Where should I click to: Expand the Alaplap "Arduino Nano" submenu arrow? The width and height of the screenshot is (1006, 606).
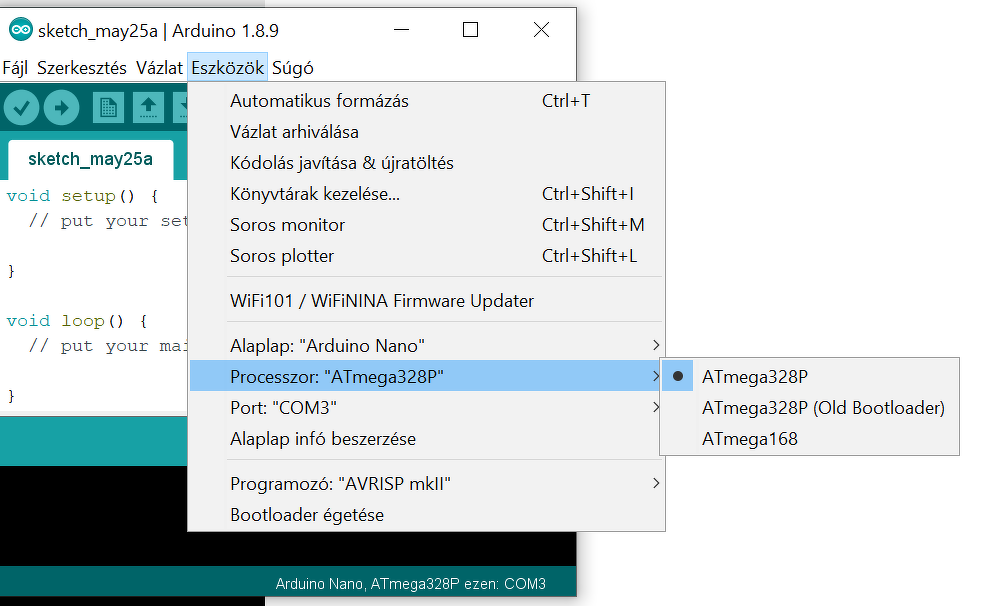(656, 345)
